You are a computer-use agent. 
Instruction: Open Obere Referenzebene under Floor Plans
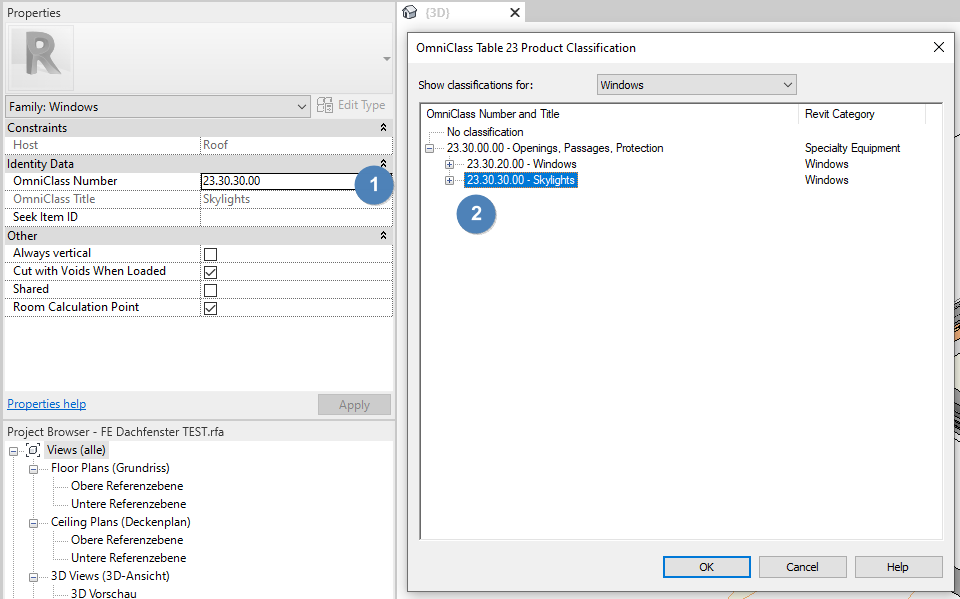(127, 486)
